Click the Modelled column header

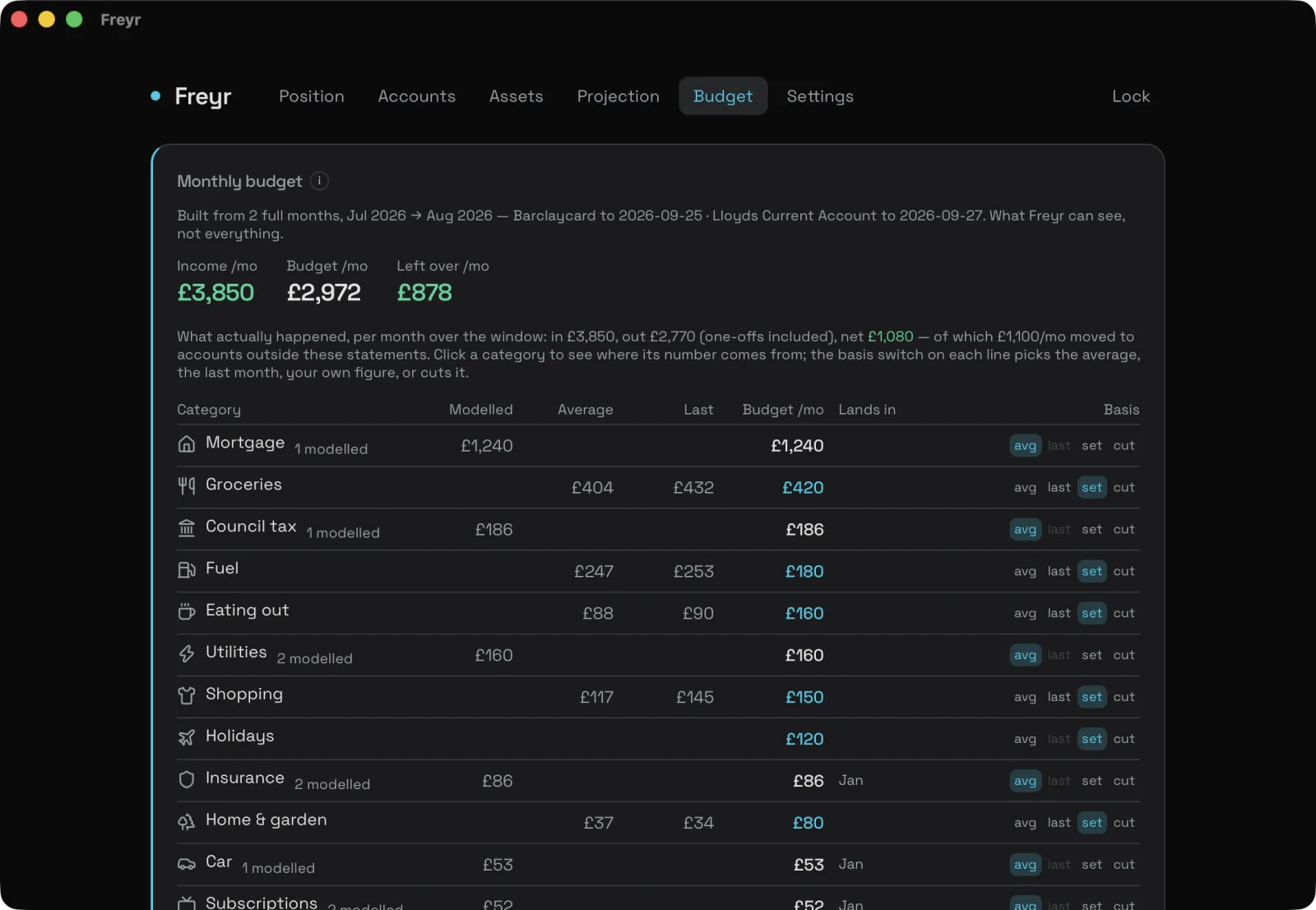click(481, 410)
